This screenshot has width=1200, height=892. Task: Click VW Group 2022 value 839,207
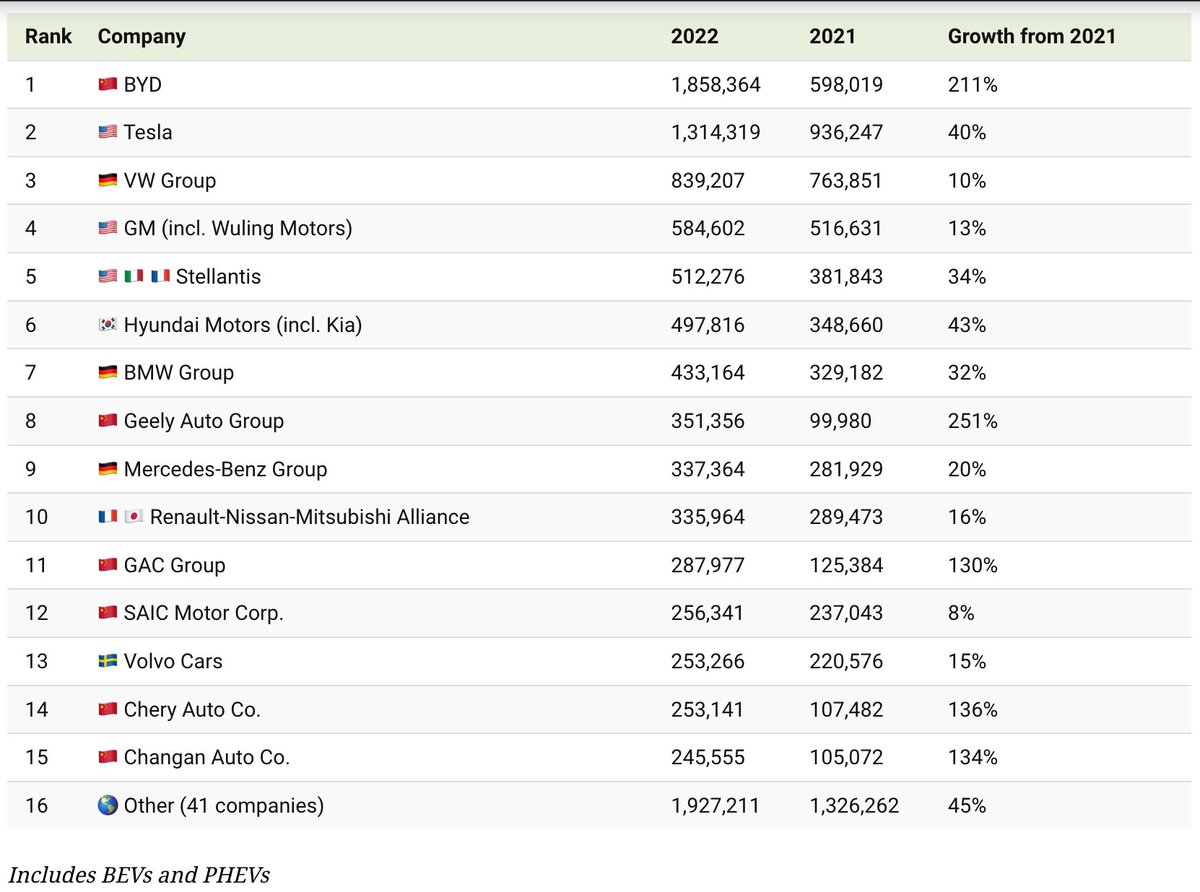click(708, 181)
